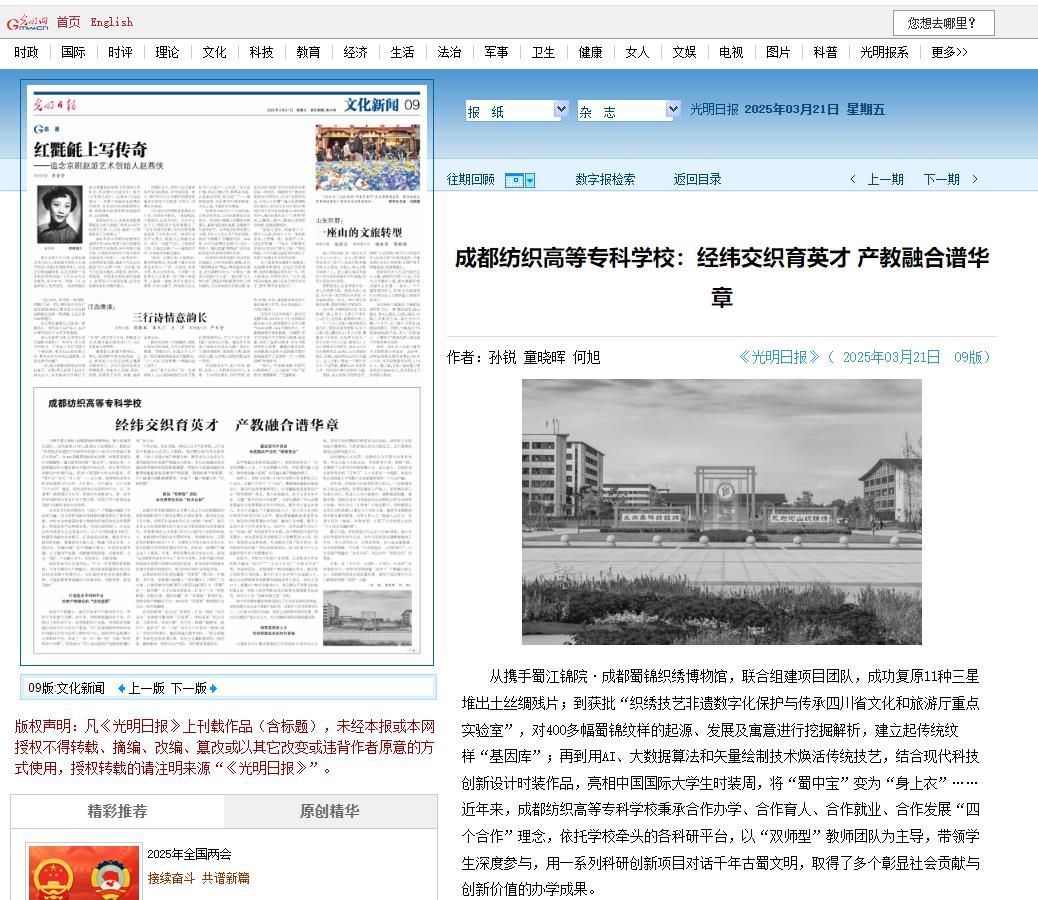The width and height of the screenshot is (1038, 900).
Task: Open the 接续奋斗 共谱新篇 article link
Action: coord(198,878)
